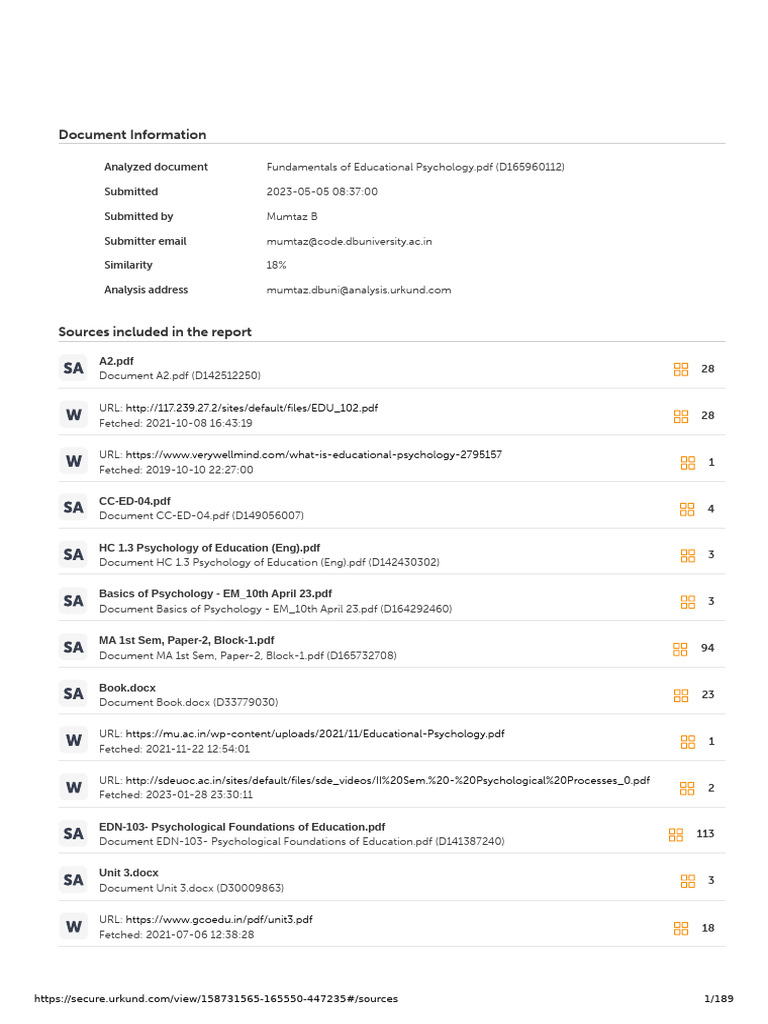Open the 117.239.27.2 EDU_102.pdf link
768x1024 pixels.
tap(251, 408)
